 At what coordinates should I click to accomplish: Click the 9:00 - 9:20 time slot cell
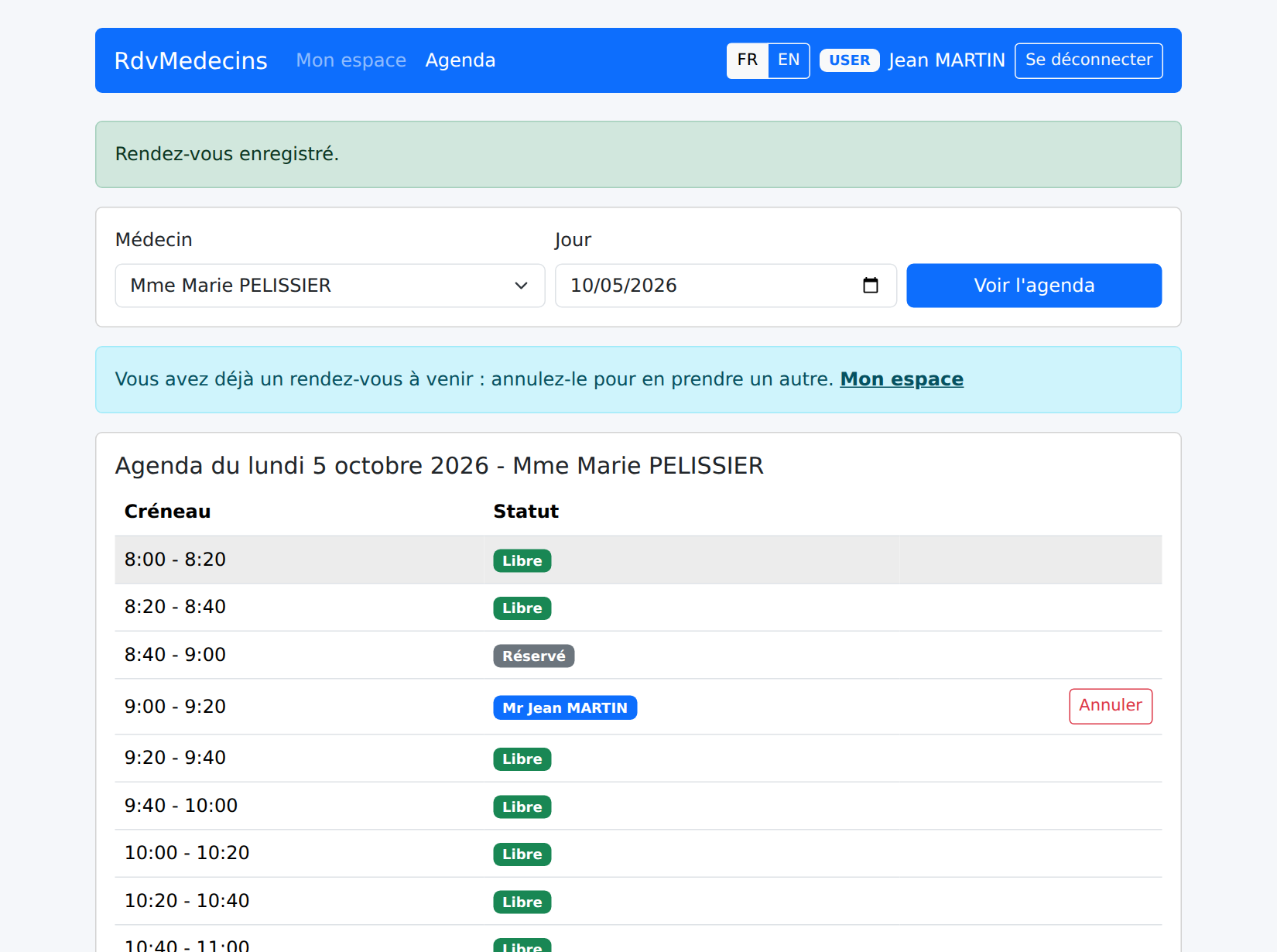pos(300,707)
